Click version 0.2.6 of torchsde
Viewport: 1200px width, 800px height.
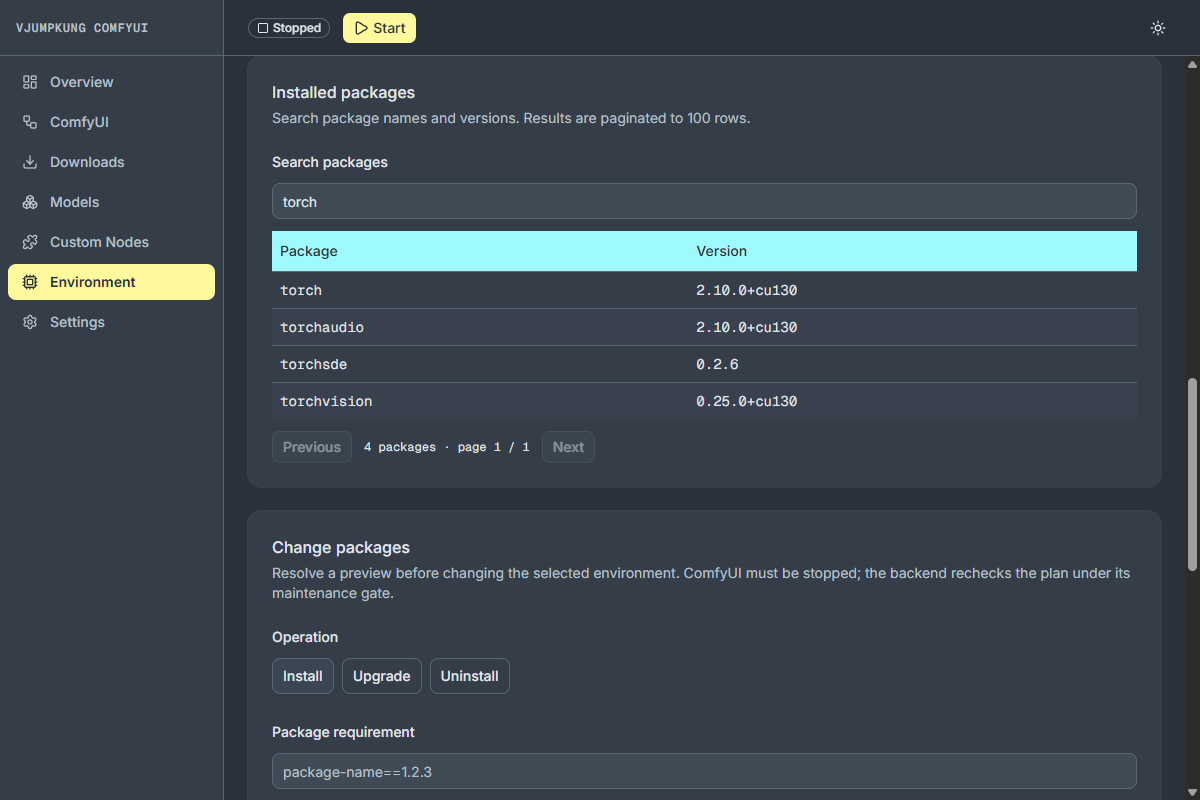717,364
